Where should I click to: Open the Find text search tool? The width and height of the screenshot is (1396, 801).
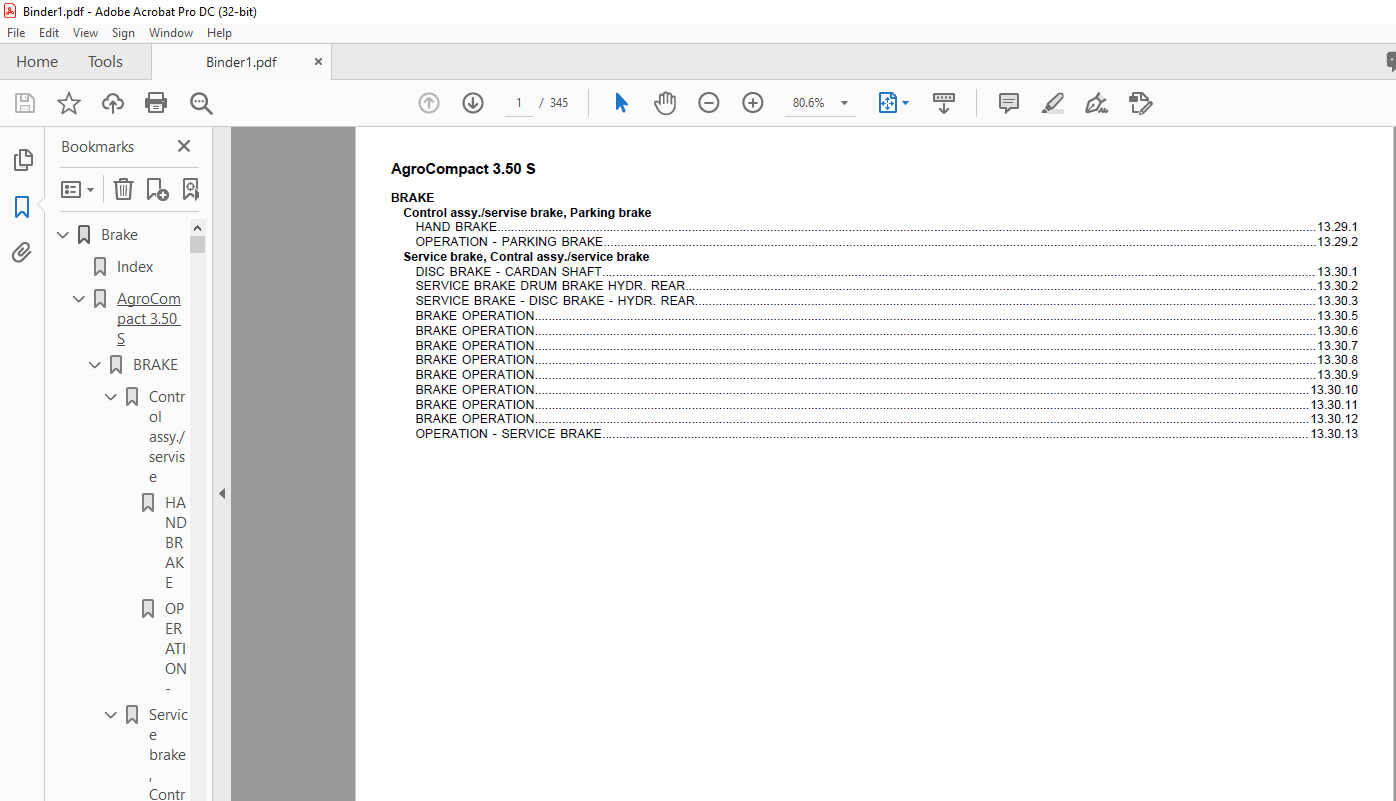(201, 103)
